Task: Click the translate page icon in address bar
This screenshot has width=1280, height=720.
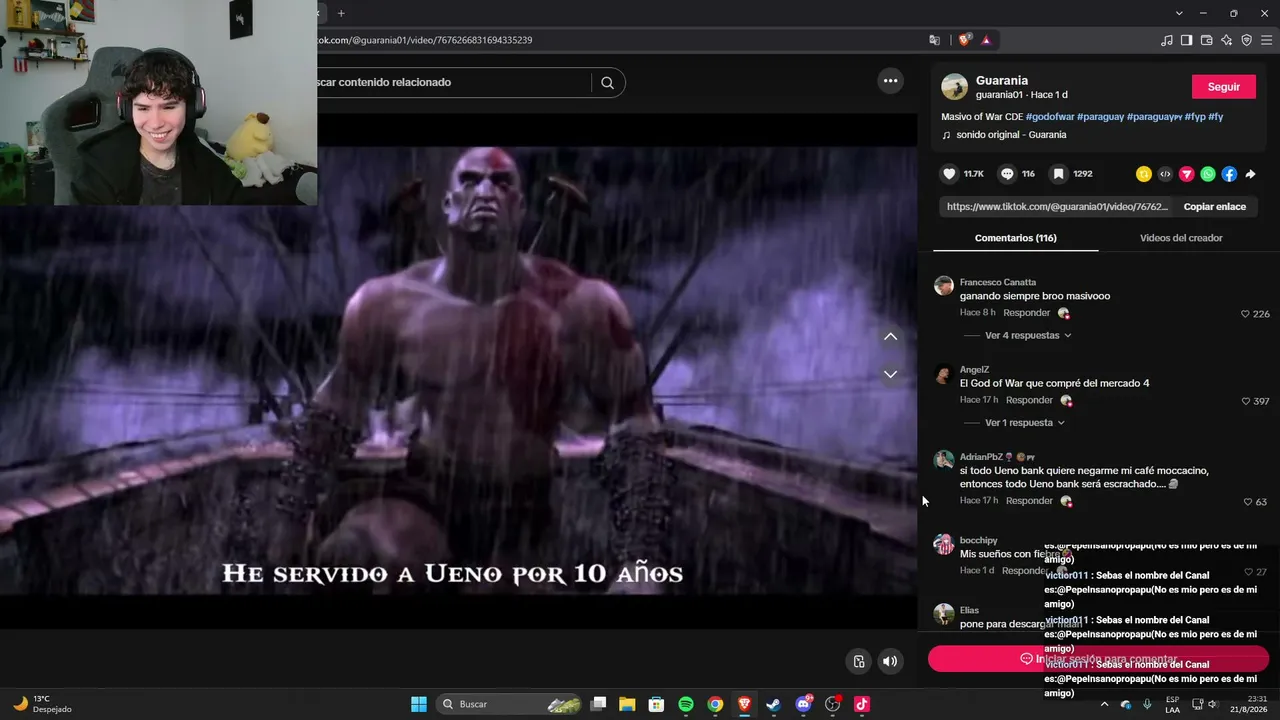Action: pyautogui.click(x=934, y=40)
